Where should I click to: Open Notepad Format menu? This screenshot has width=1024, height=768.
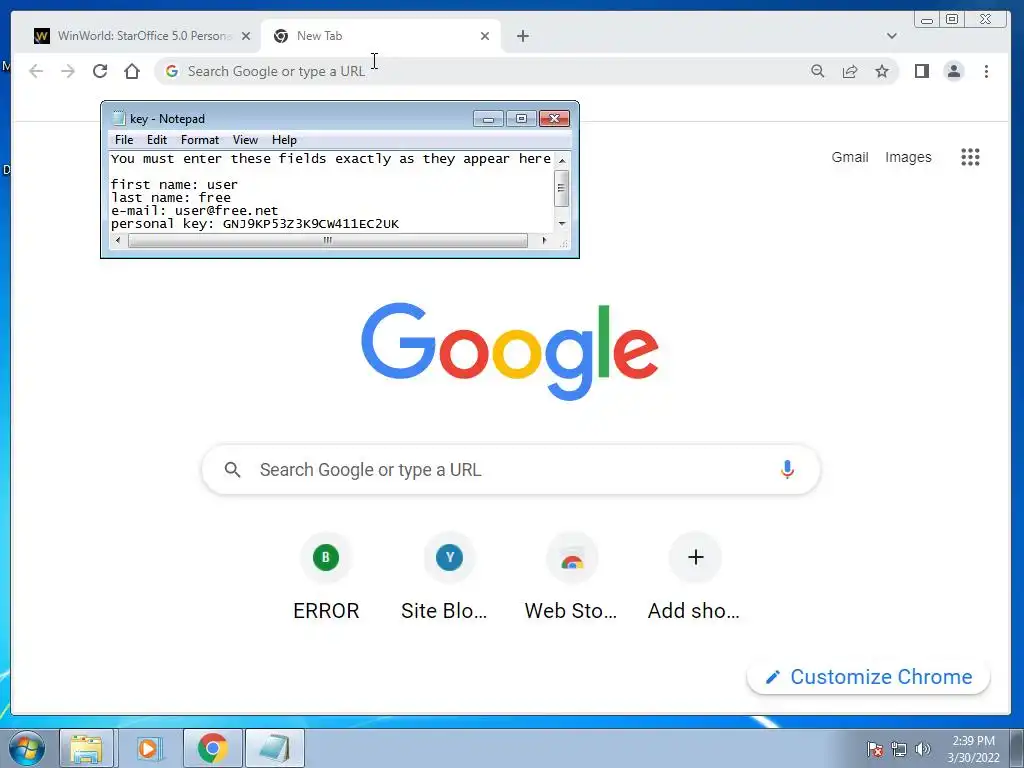point(200,140)
